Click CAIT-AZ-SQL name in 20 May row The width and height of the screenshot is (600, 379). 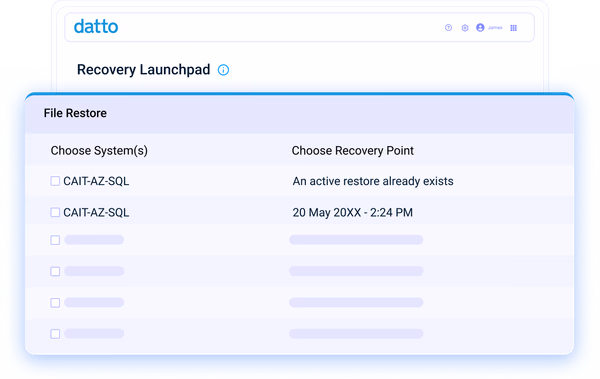(x=96, y=212)
